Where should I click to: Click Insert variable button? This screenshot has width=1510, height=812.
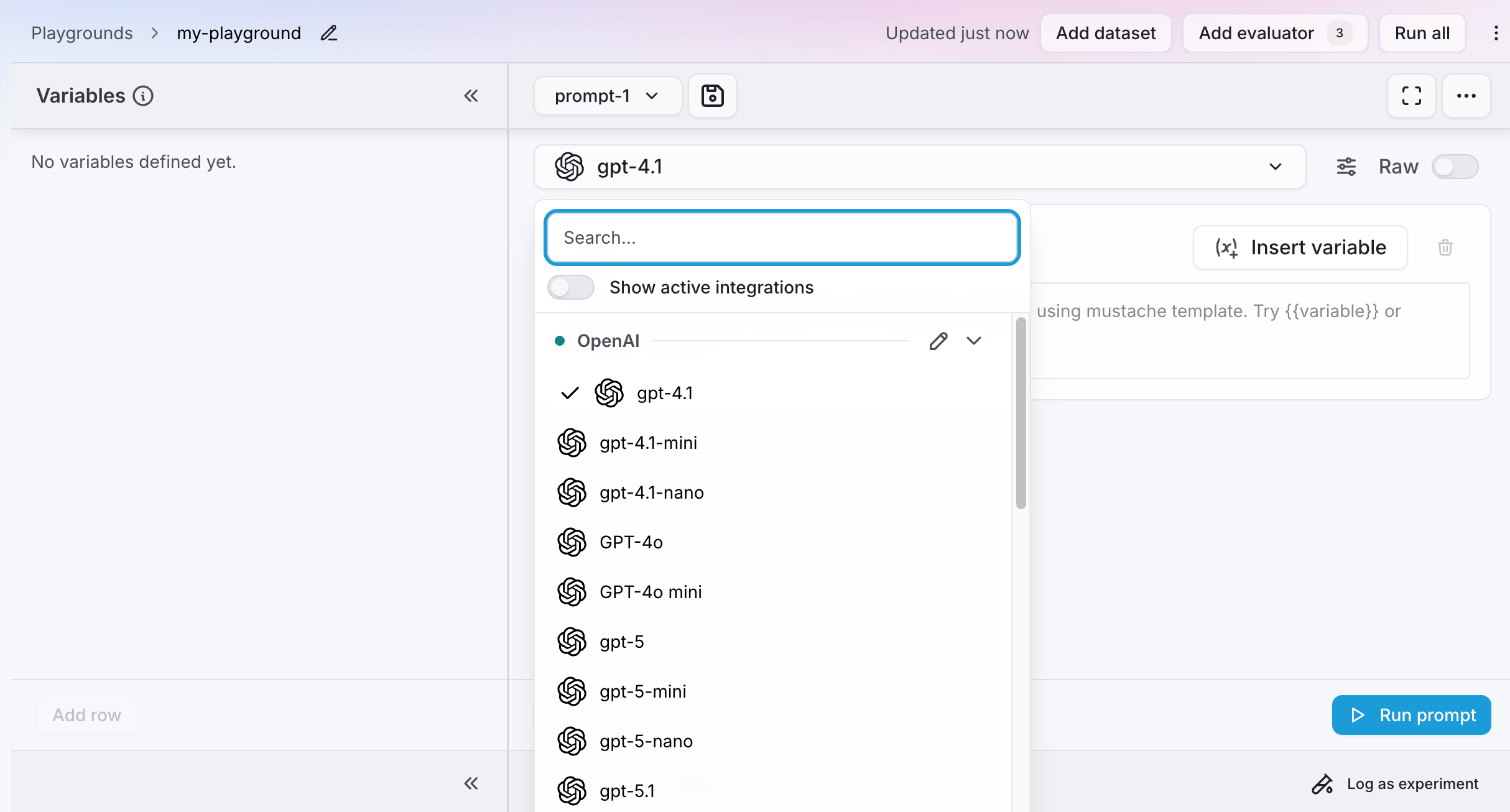pyautogui.click(x=1300, y=247)
